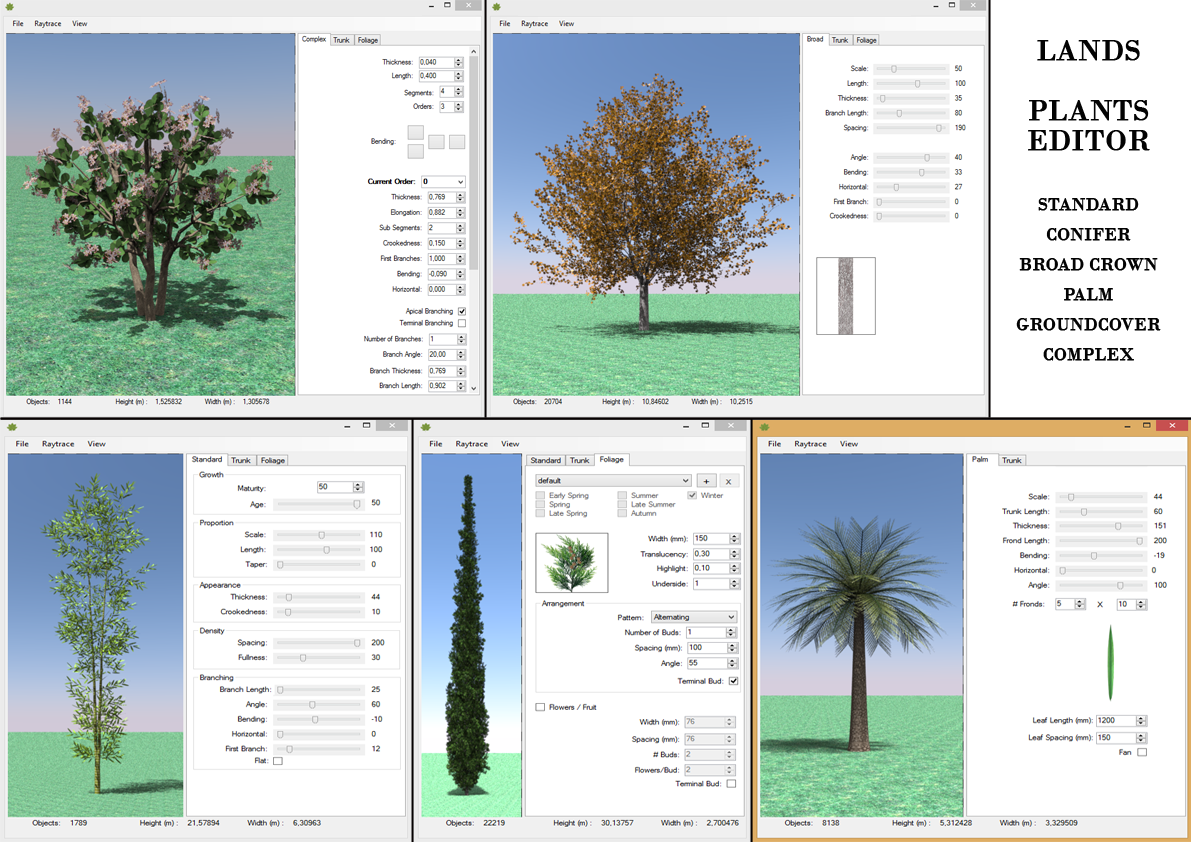Click the leaf app icon in the Palm window title bar
Screen dimensions: 1191x842
point(765,427)
